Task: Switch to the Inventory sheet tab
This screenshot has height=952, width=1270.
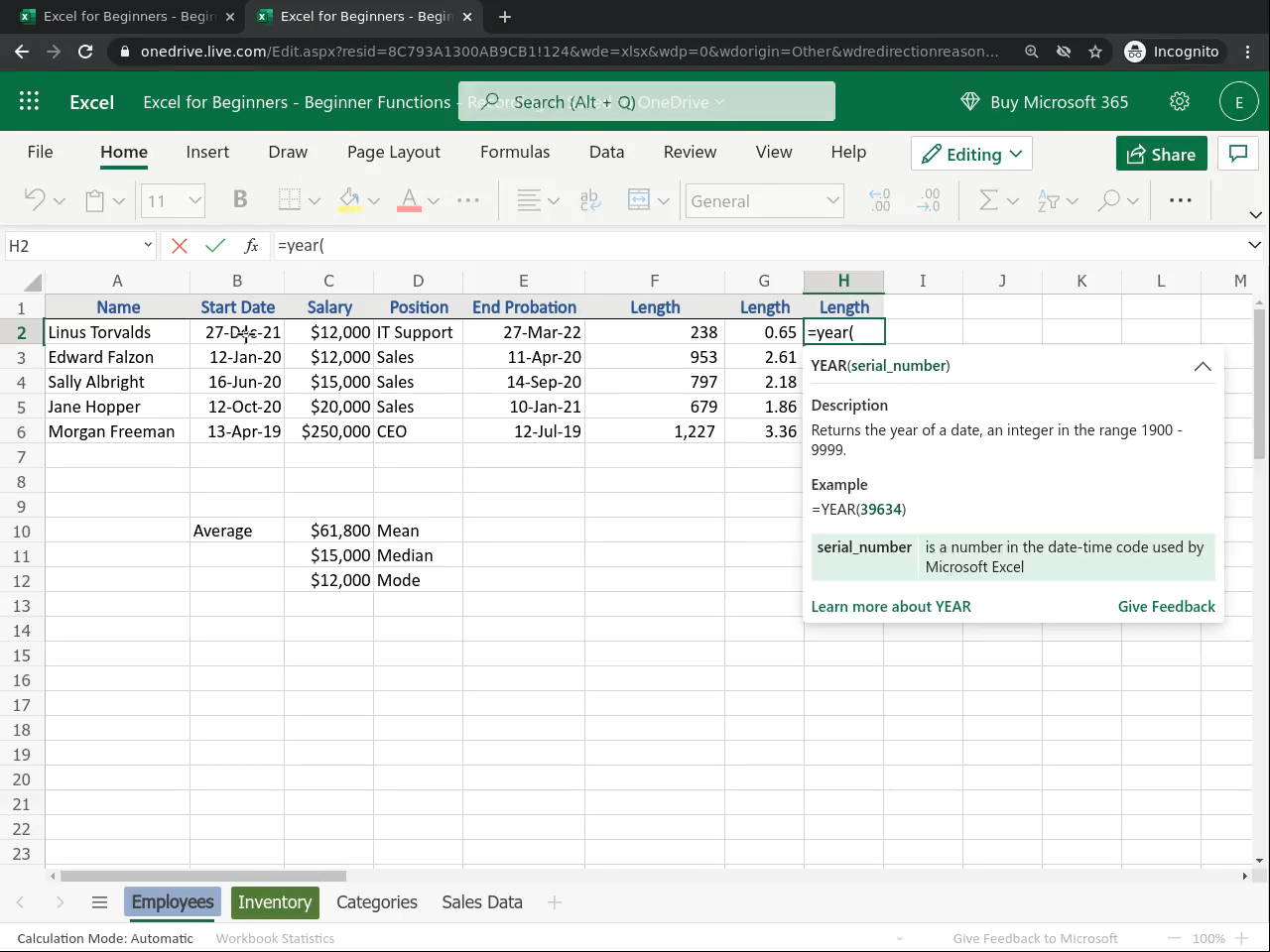Action: (x=275, y=902)
